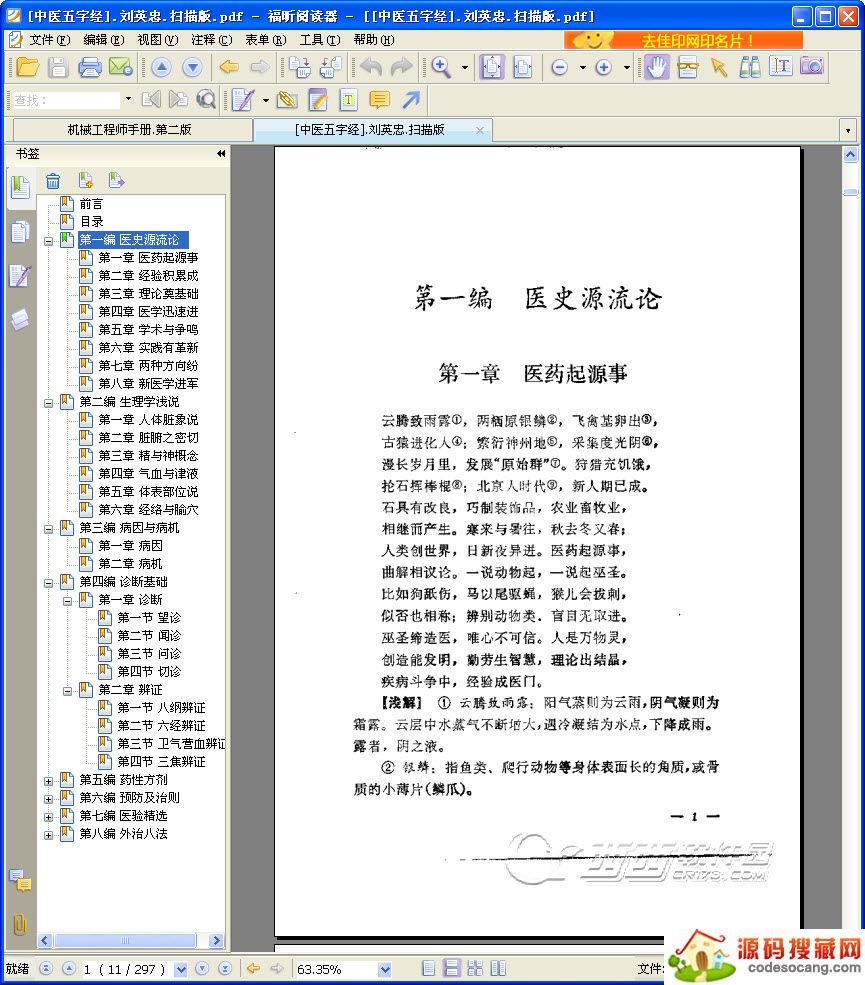Click the zoom out minus icon

coord(559,67)
